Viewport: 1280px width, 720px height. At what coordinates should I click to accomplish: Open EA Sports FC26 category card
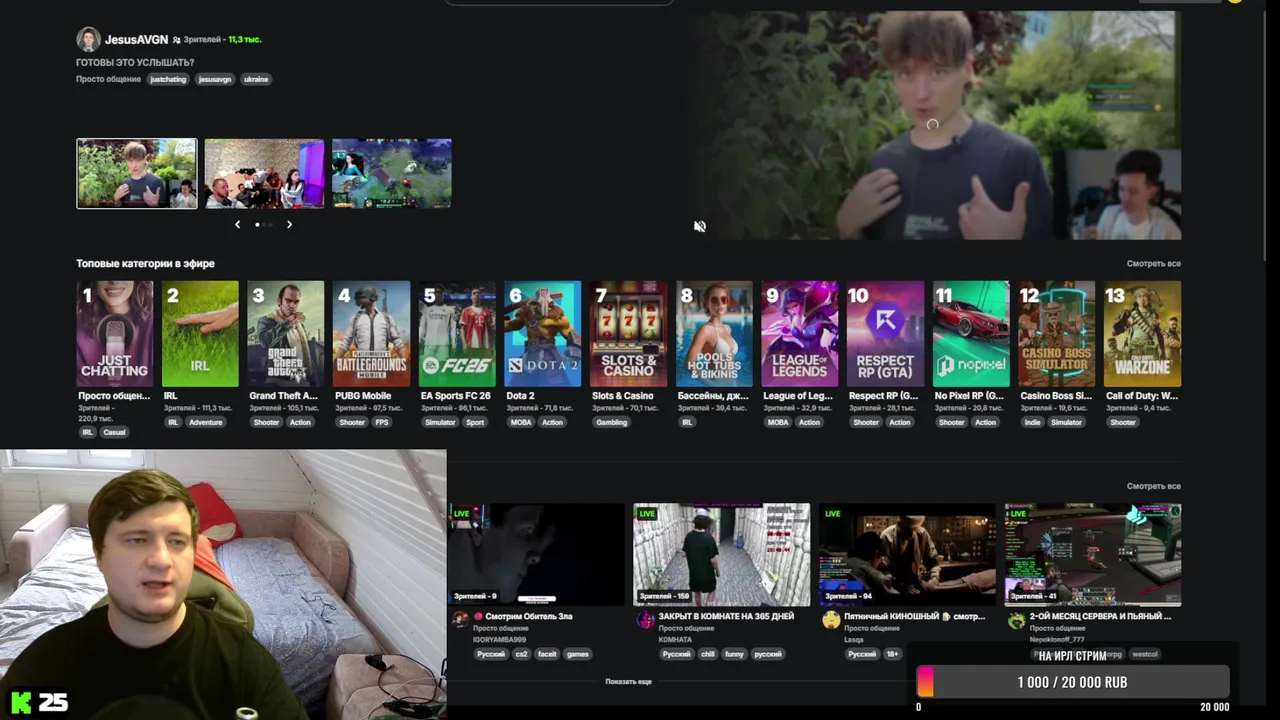457,334
